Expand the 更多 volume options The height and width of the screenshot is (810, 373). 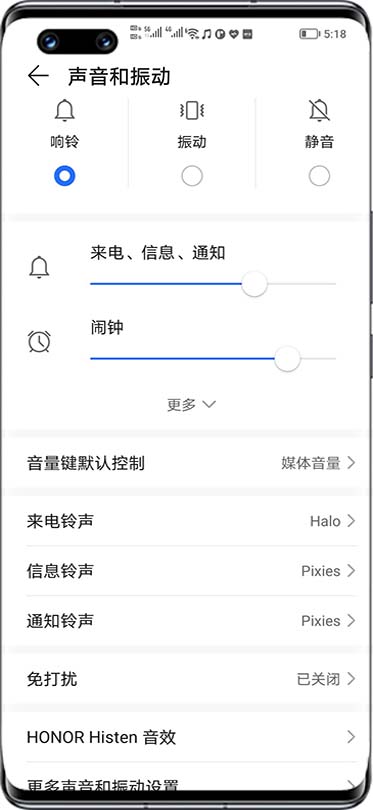click(191, 404)
